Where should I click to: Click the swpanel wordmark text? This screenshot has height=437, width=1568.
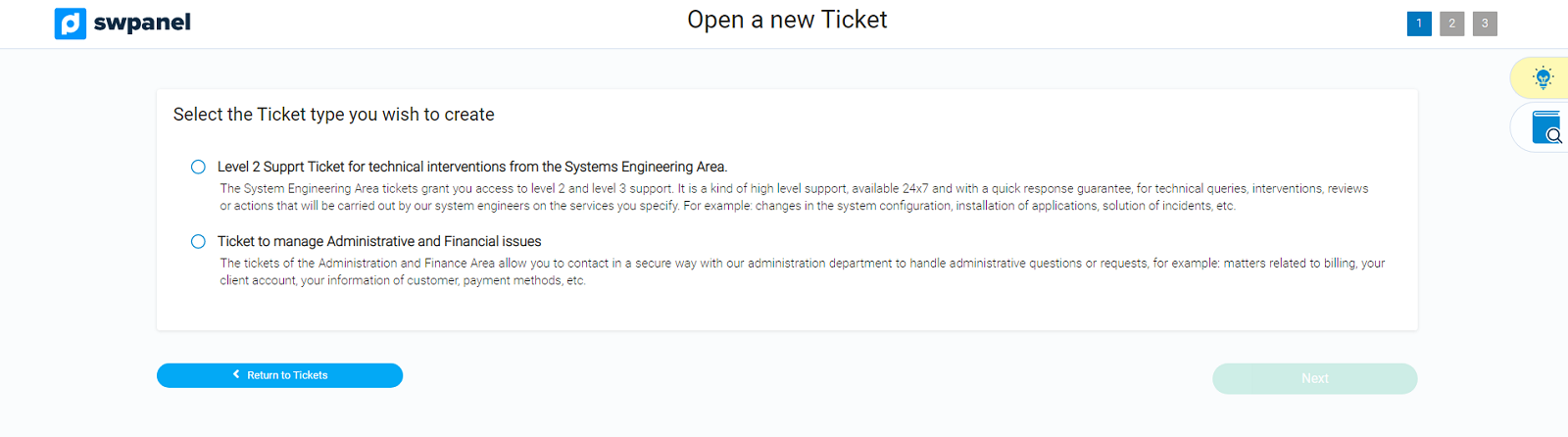[x=142, y=23]
